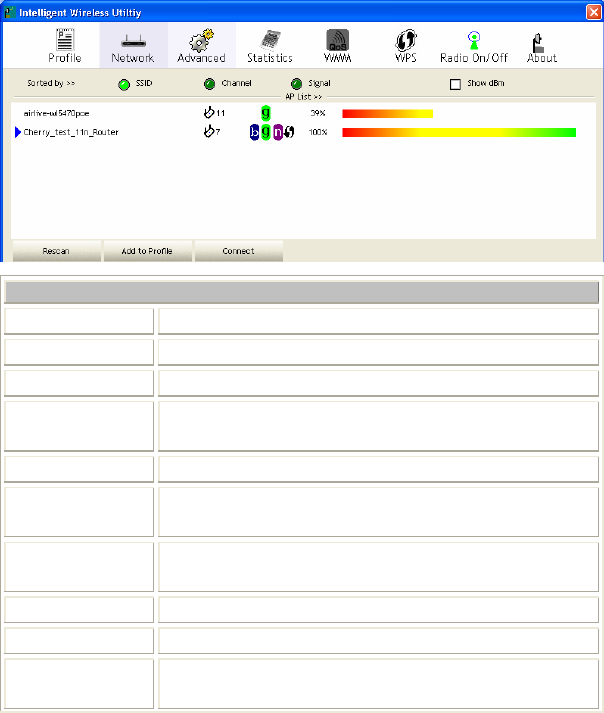Switch to the Advanced tab label
This screenshot has width=604, height=713.
(201, 58)
